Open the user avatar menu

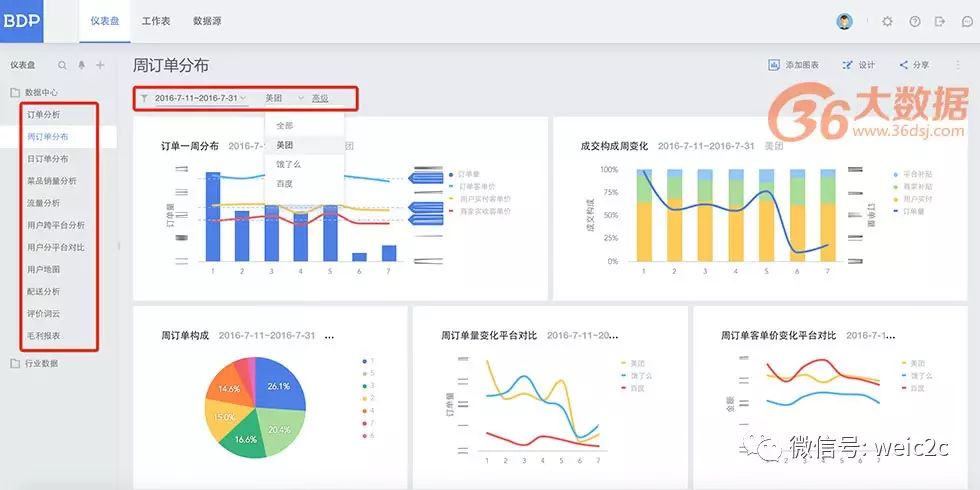click(844, 21)
